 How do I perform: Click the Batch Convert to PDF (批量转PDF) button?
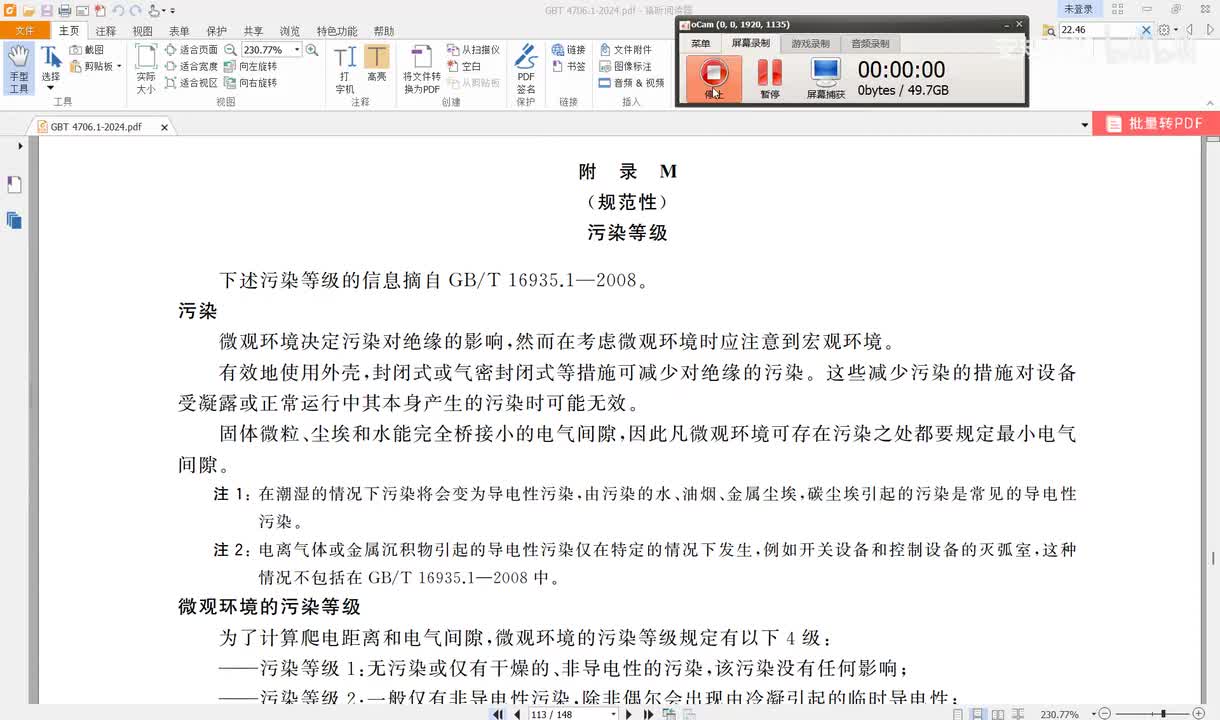(1155, 124)
